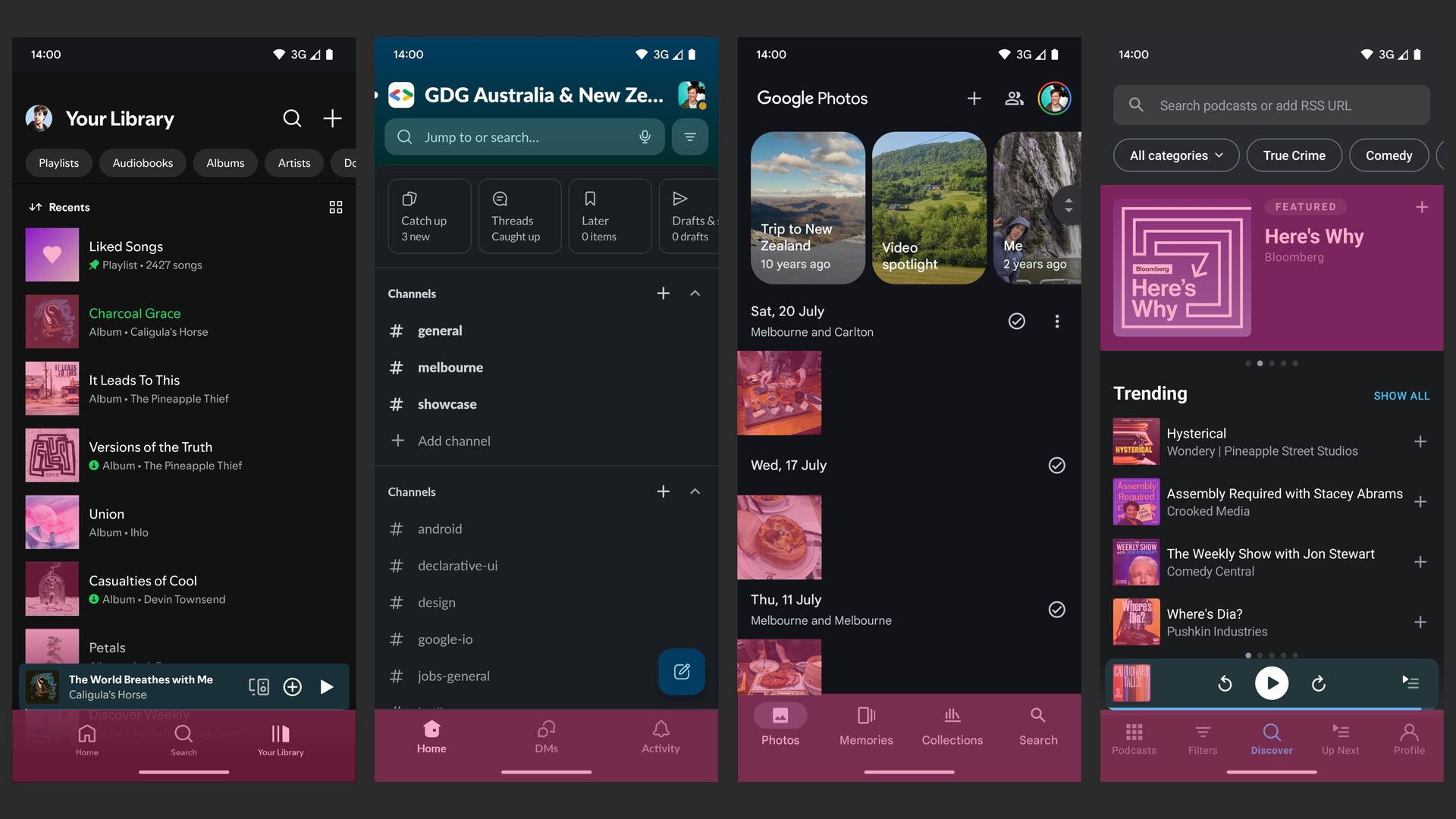1456x819 pixels.
Task: Switch library to grid view icon
Action: [336, 207]
